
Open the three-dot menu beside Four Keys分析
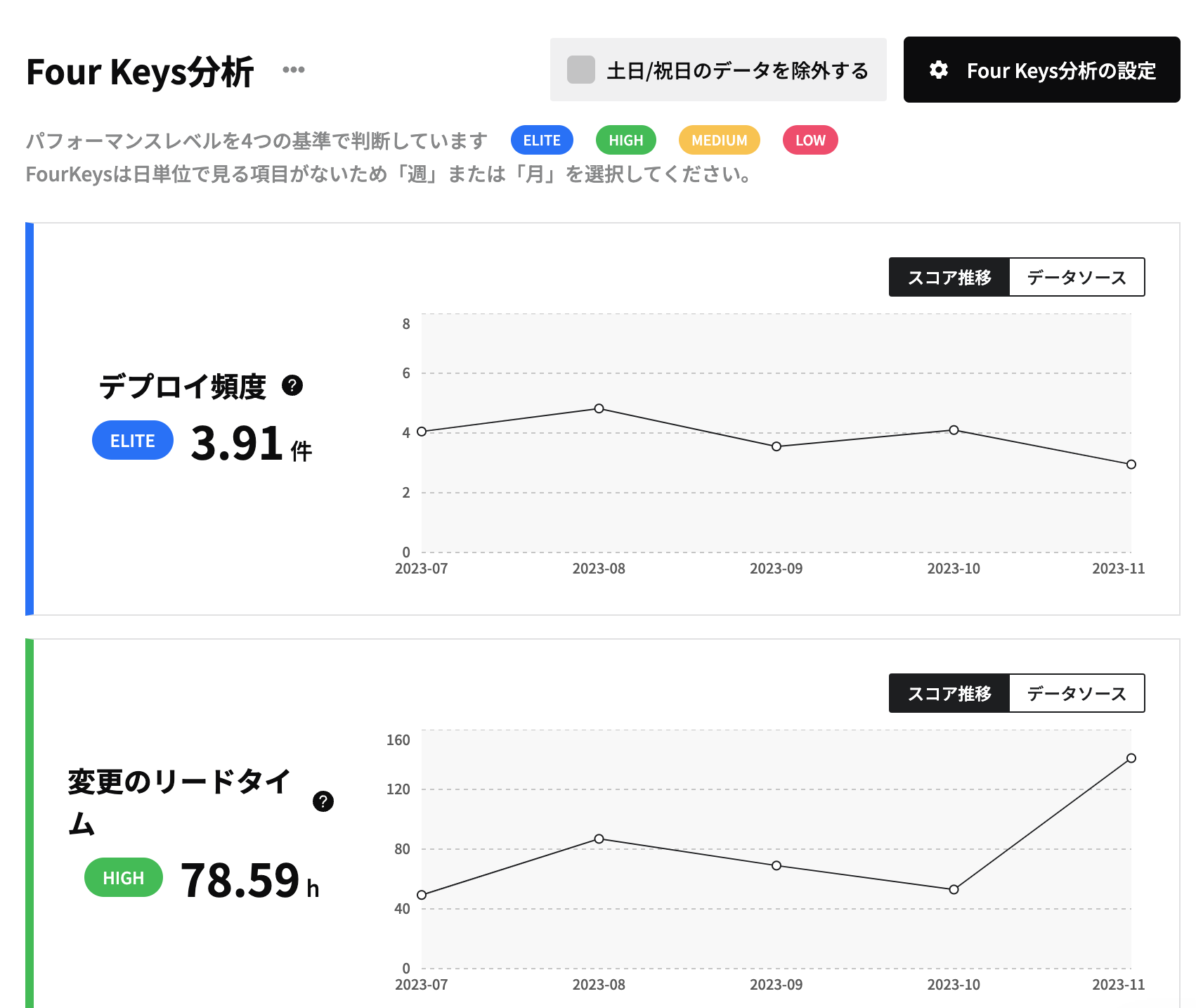[x=293, y=70]
